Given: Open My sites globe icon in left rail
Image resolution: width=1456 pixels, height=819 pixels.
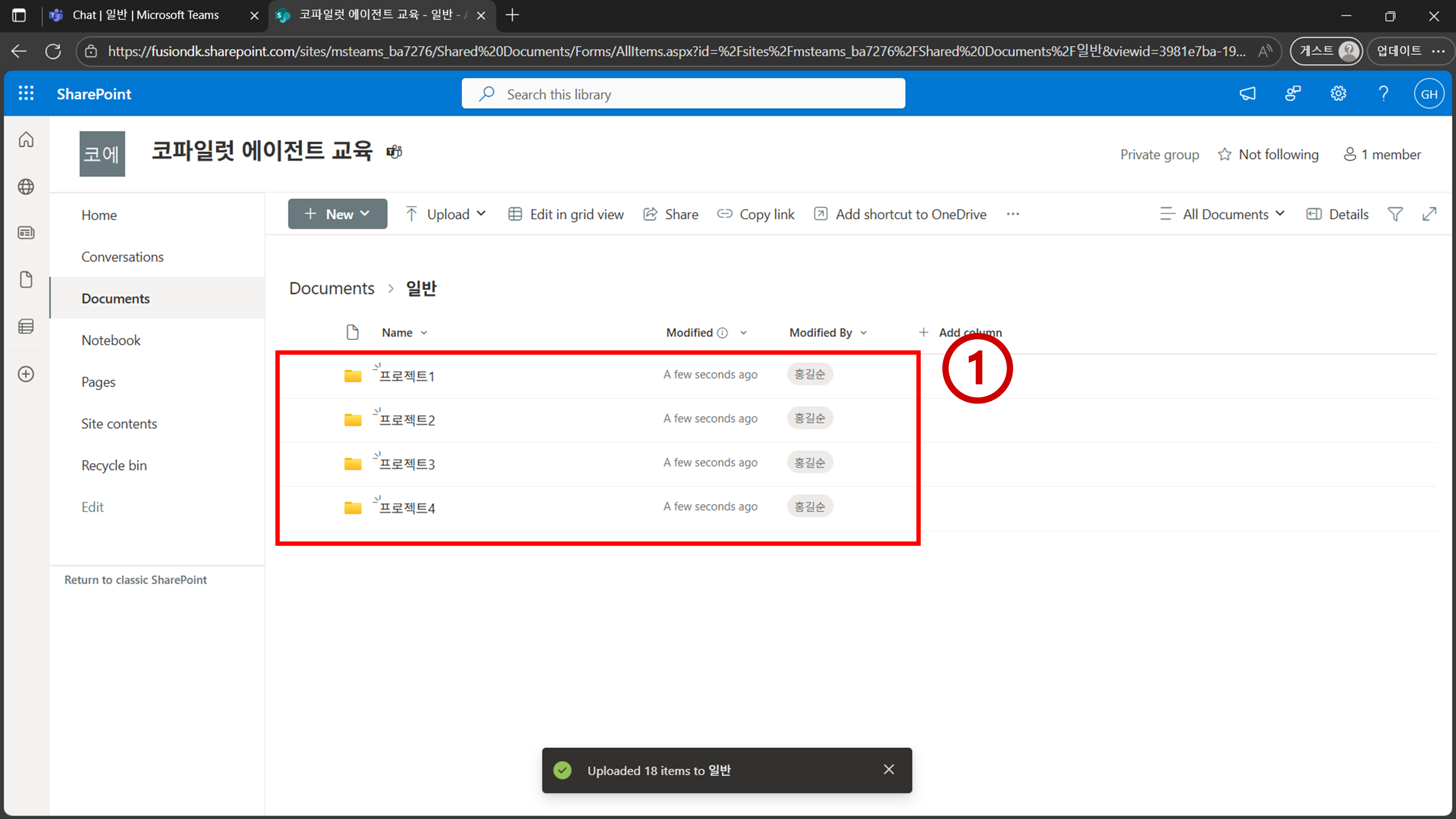Looking at the screenshot, I should tap(26, 186).
